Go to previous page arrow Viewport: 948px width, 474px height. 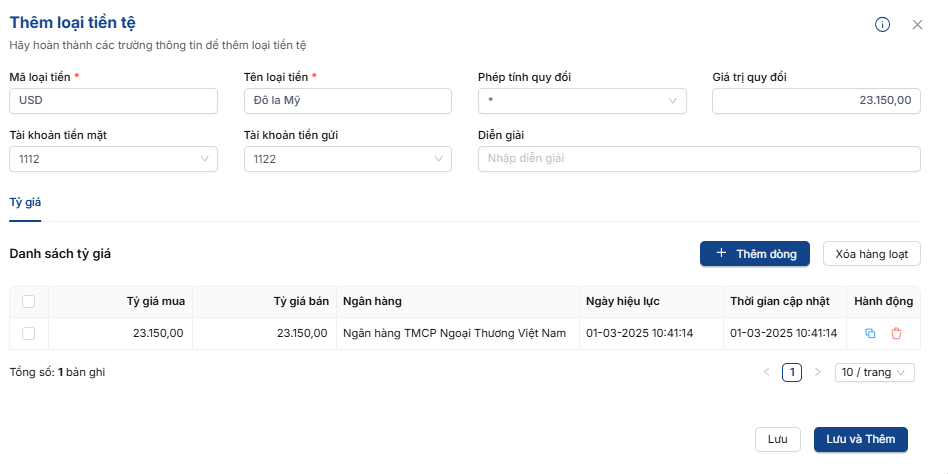(x=767, y=372)
